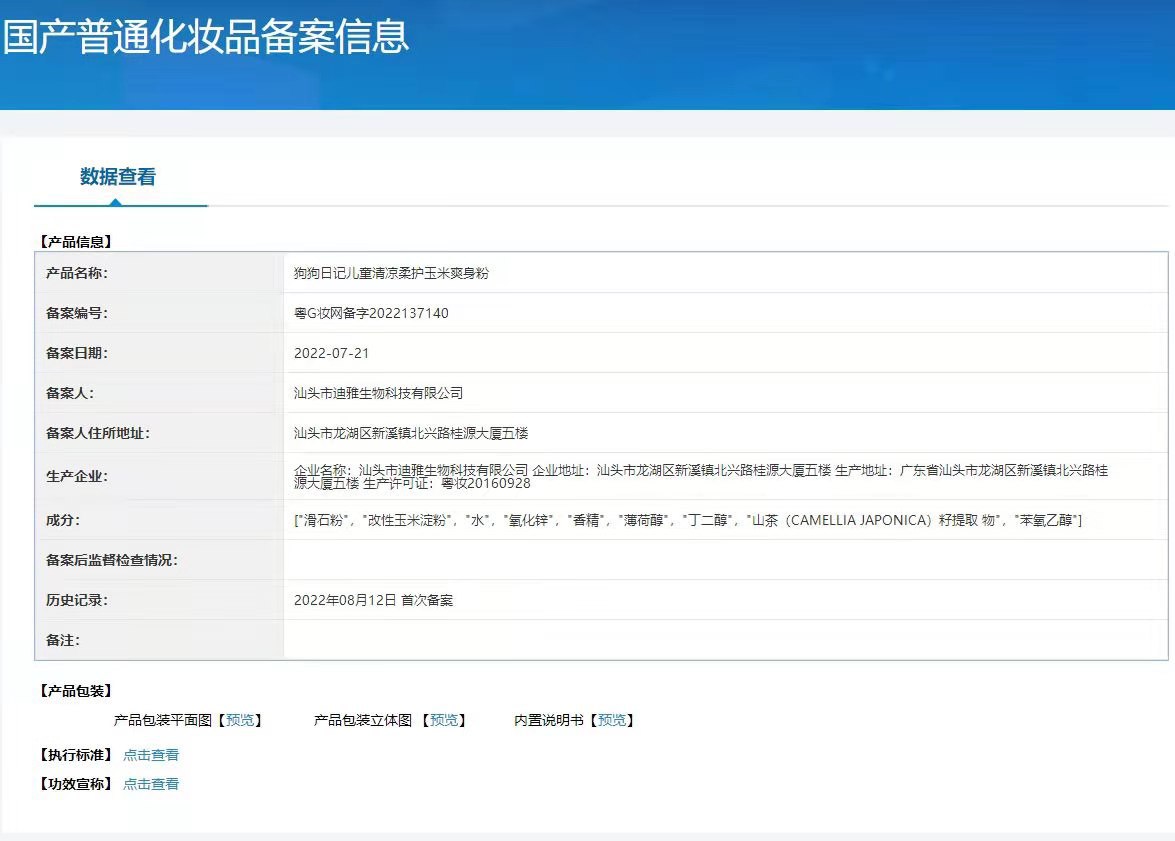Click the 成分: label

63,520
